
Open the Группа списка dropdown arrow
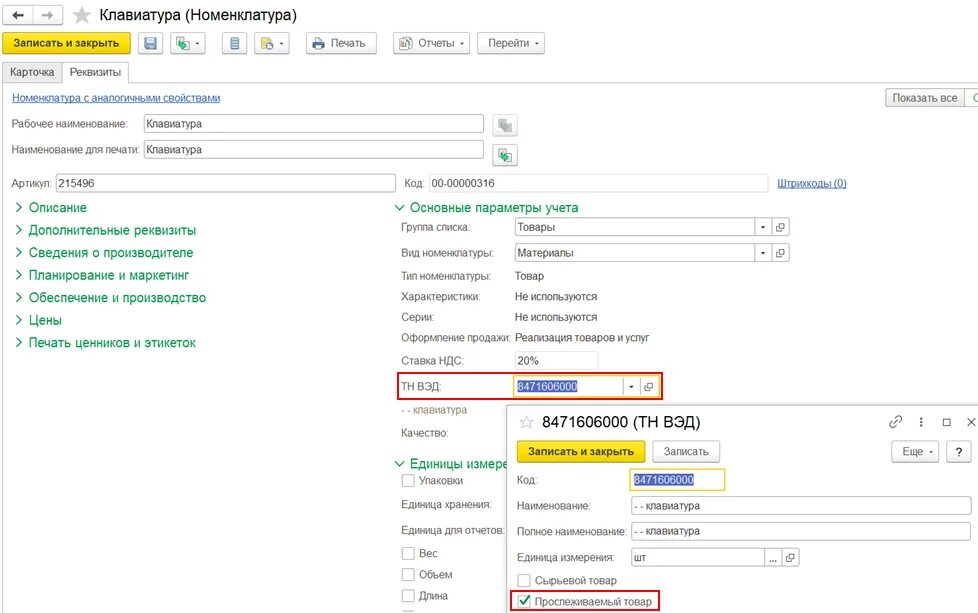[763, 227]
